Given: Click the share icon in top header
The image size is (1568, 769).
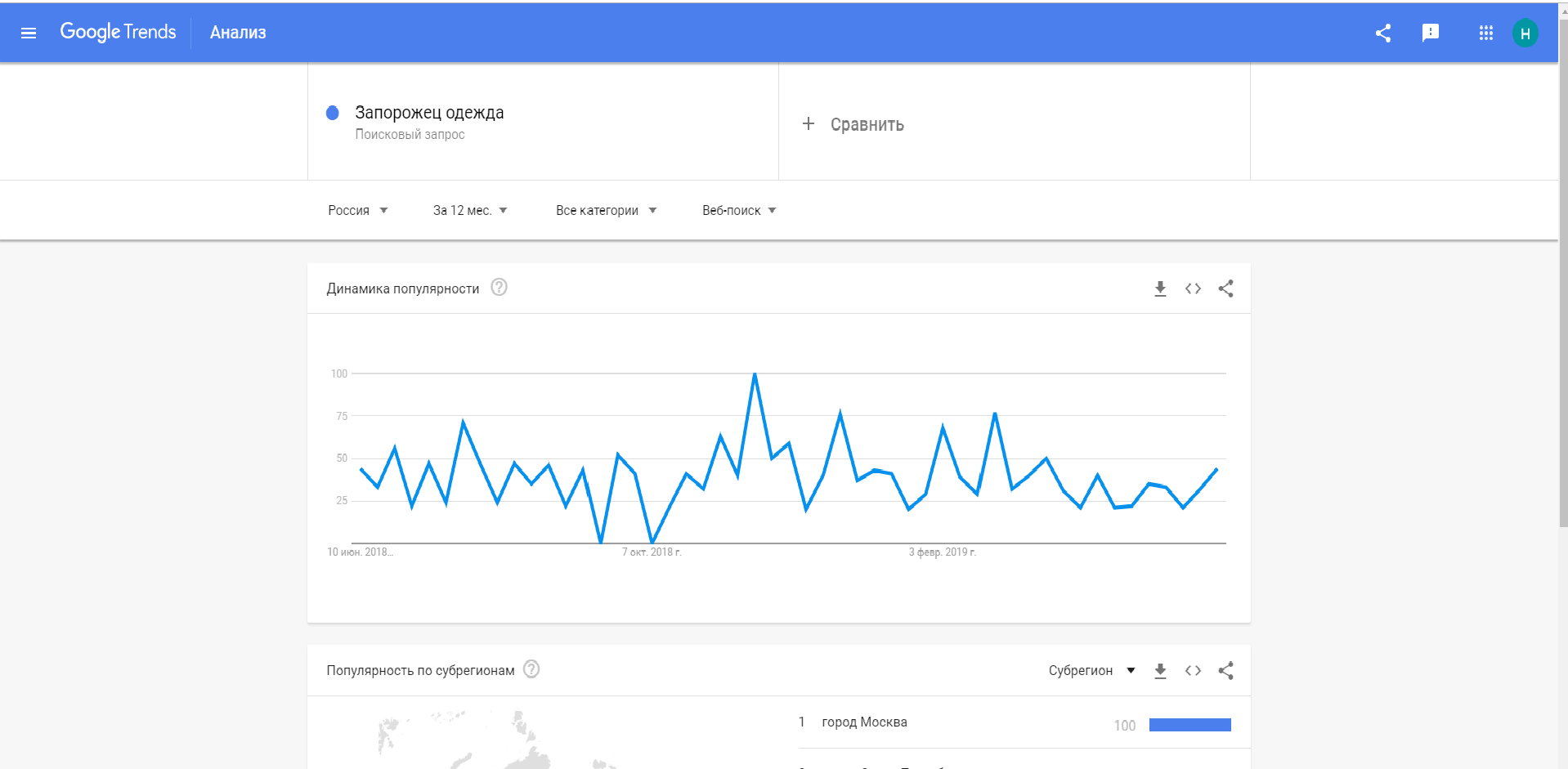Looking at the screenshot, I should pos(1383,33).
